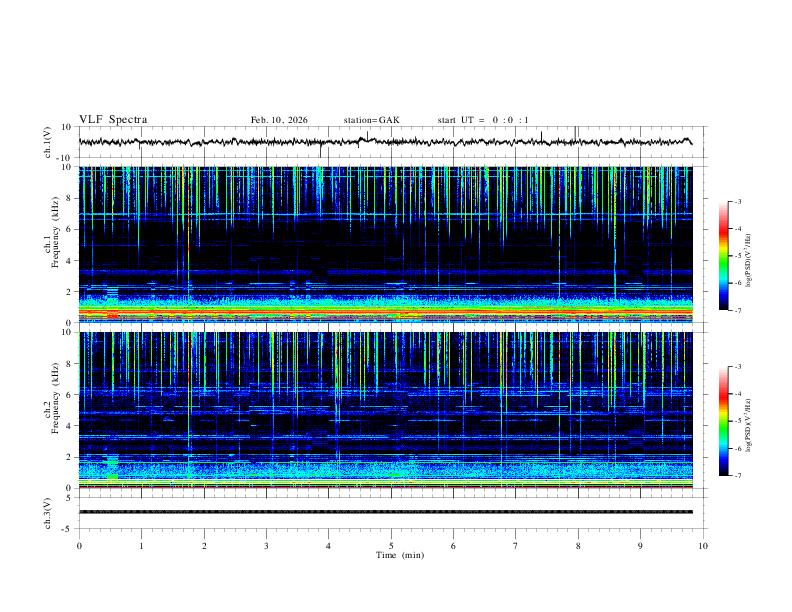Click the "6" time axis tick label
Viewport: 792px width, 612px height.
453,546
